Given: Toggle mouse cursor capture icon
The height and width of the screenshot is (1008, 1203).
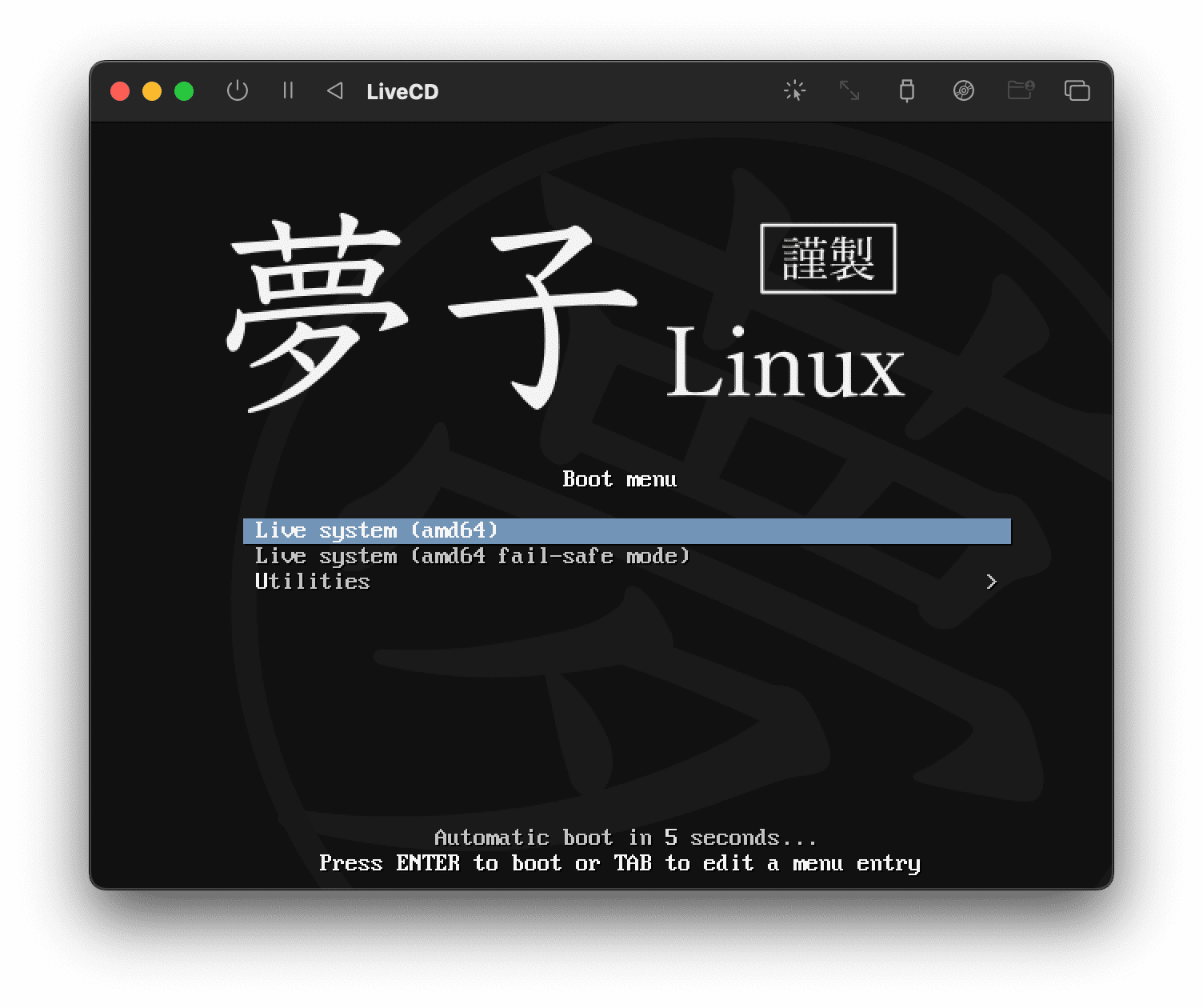Looking at the screenshot, I should (794, 90).
